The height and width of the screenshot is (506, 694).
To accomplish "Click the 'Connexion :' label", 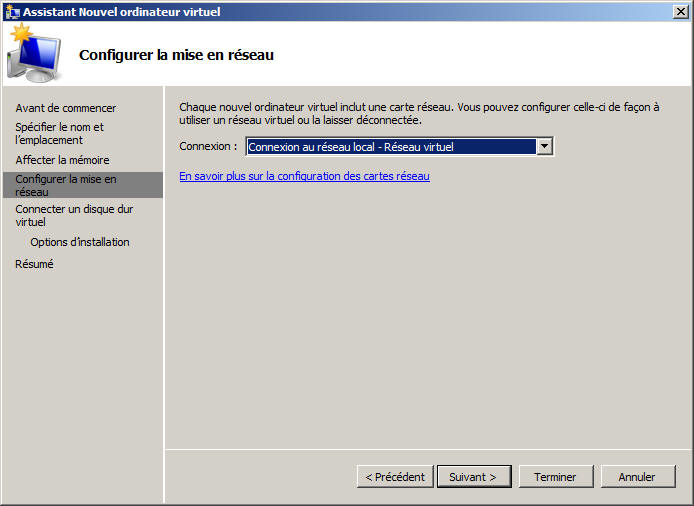I will click(x=208, y=147).
